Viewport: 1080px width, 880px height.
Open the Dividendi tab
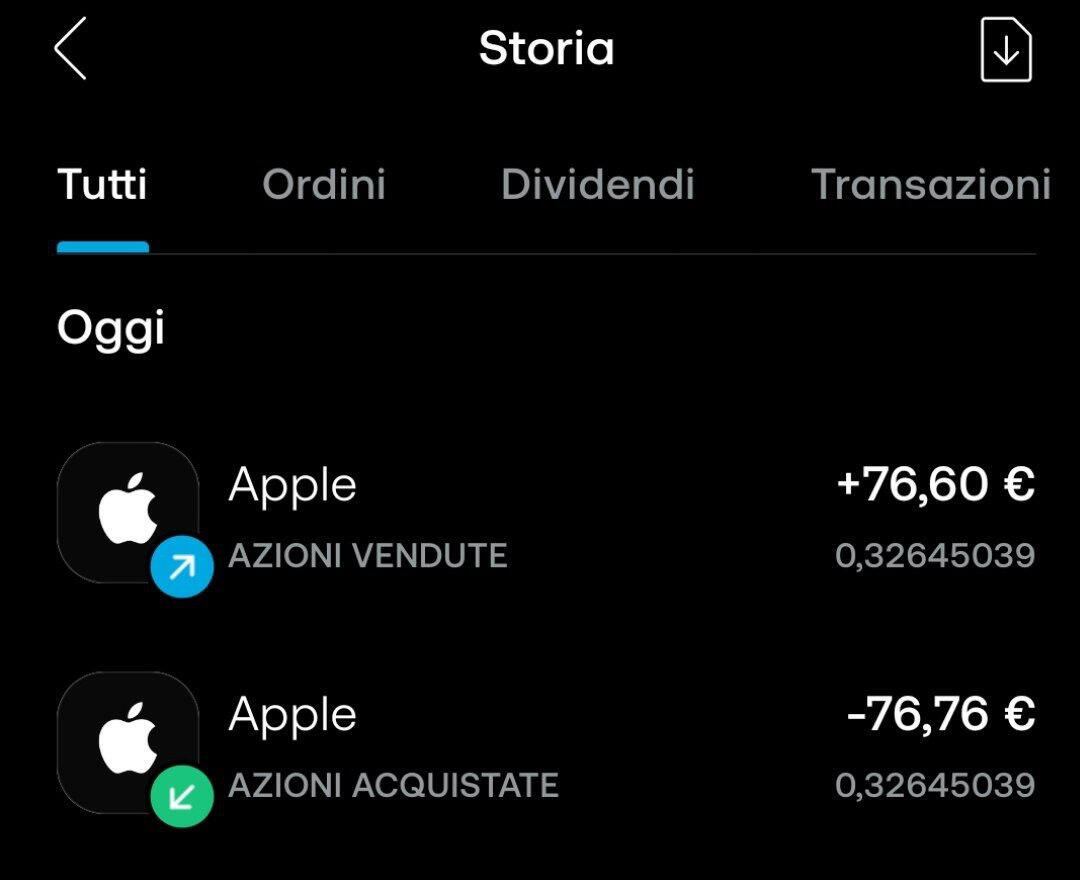point(597,185)
